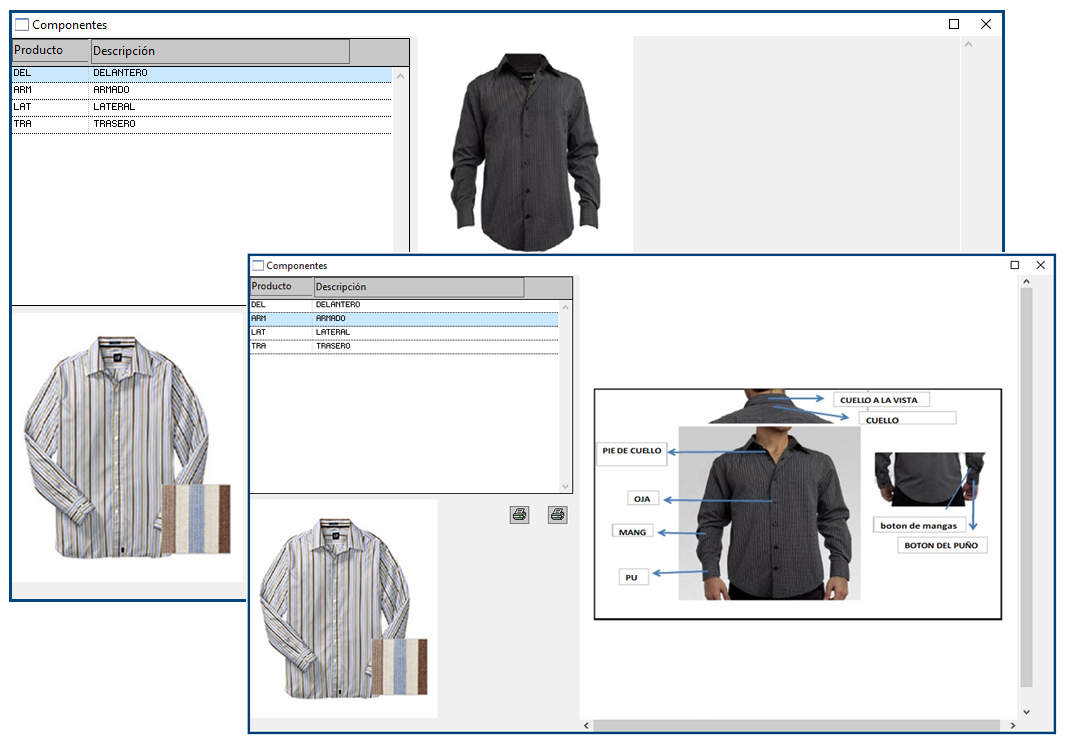Select DELANTERO description in back window
The image size is (1066, 741).
[x=120, y=73]
